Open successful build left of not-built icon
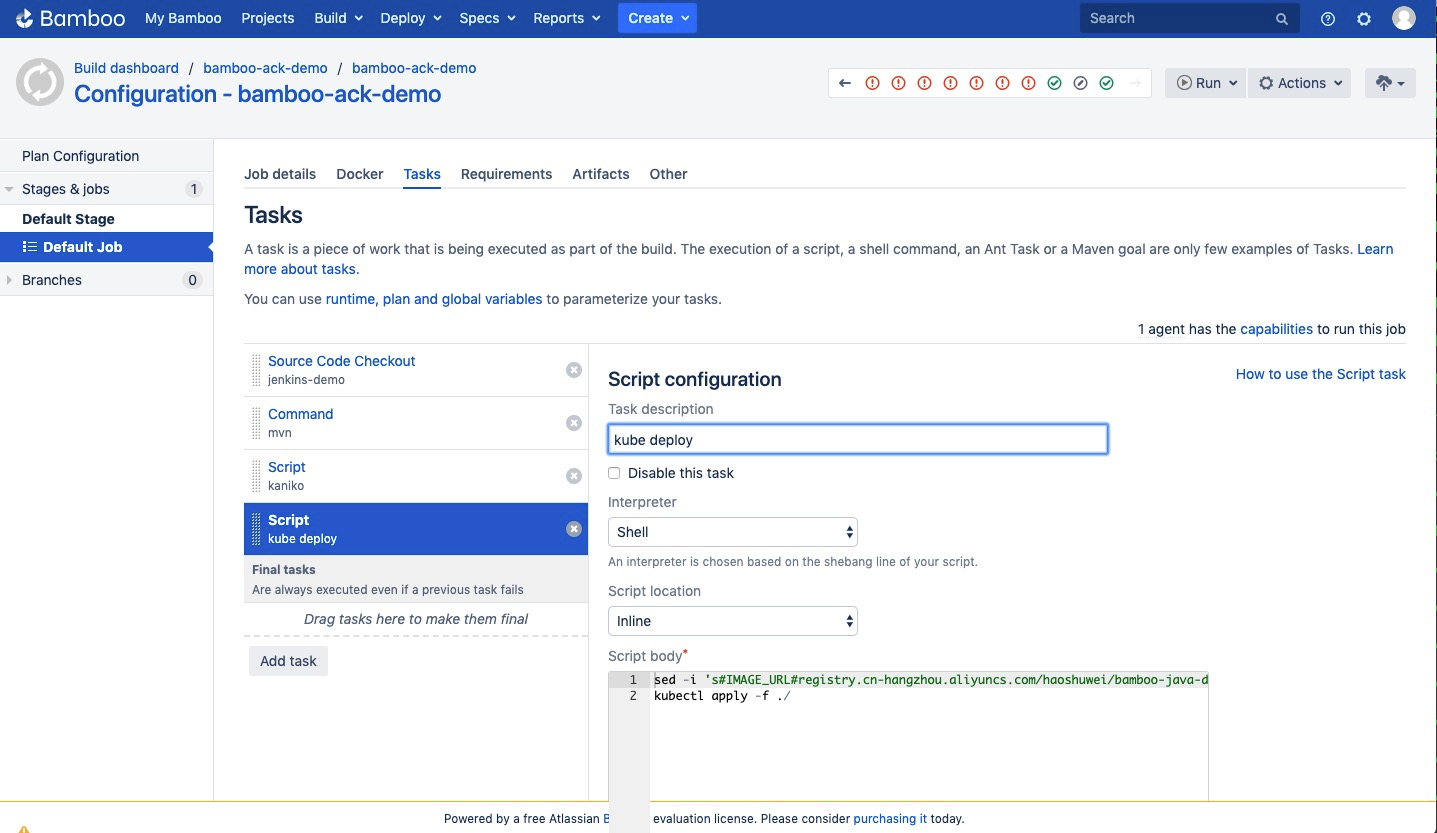 (1054, 83)
